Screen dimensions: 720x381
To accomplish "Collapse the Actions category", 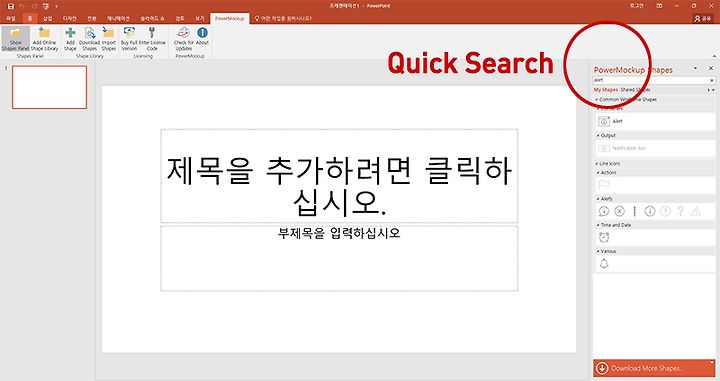I will (x=598, y=173).
